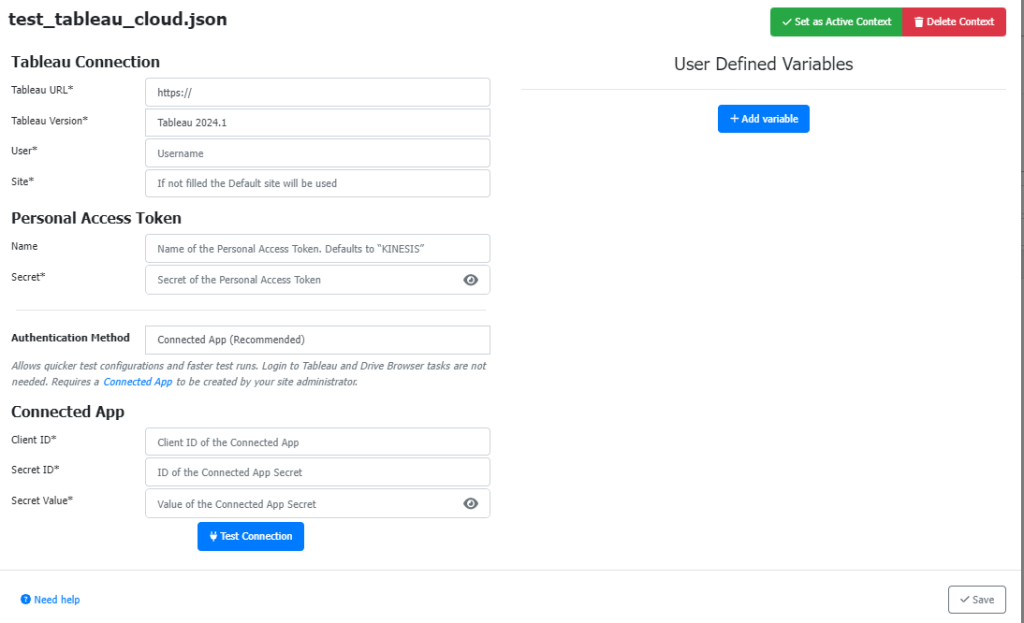Focus the Tableau URL input field
Viewport: 1024px width, 623px height.
317,92
